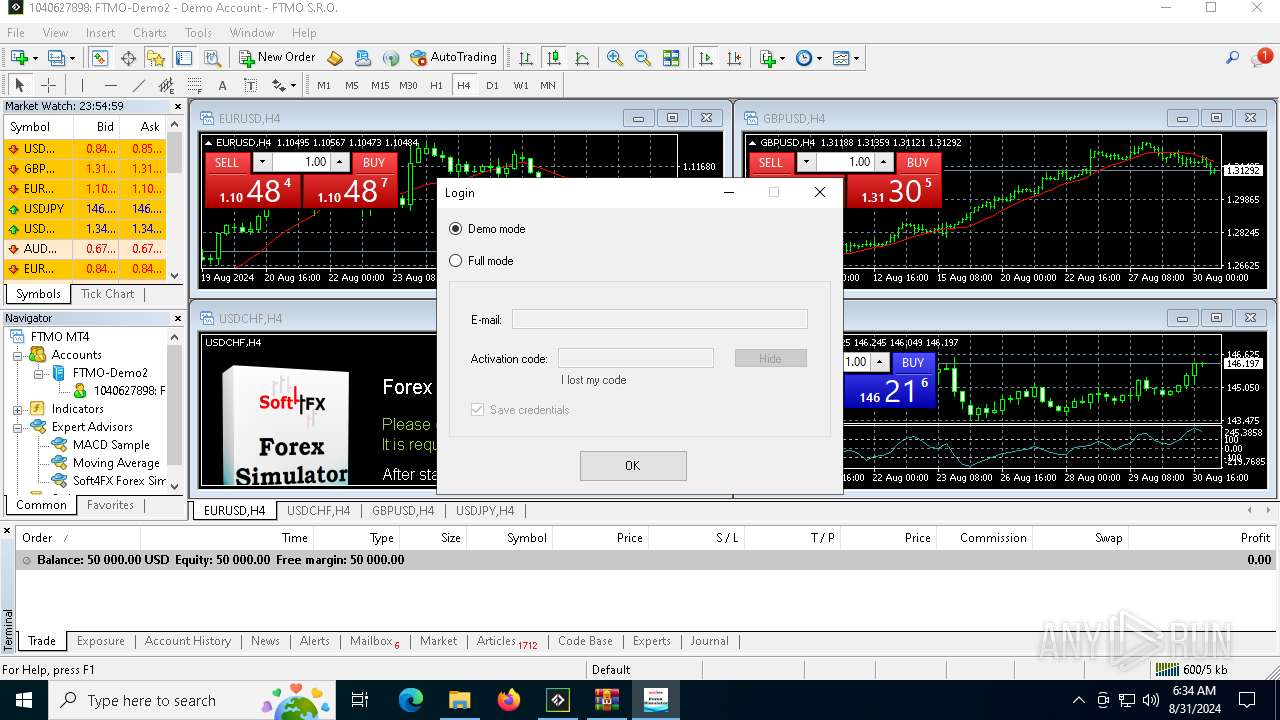Open GBPUSD chart volume dropdown arrow
This screenshot has height=720, width=1280.
point(806,162)
